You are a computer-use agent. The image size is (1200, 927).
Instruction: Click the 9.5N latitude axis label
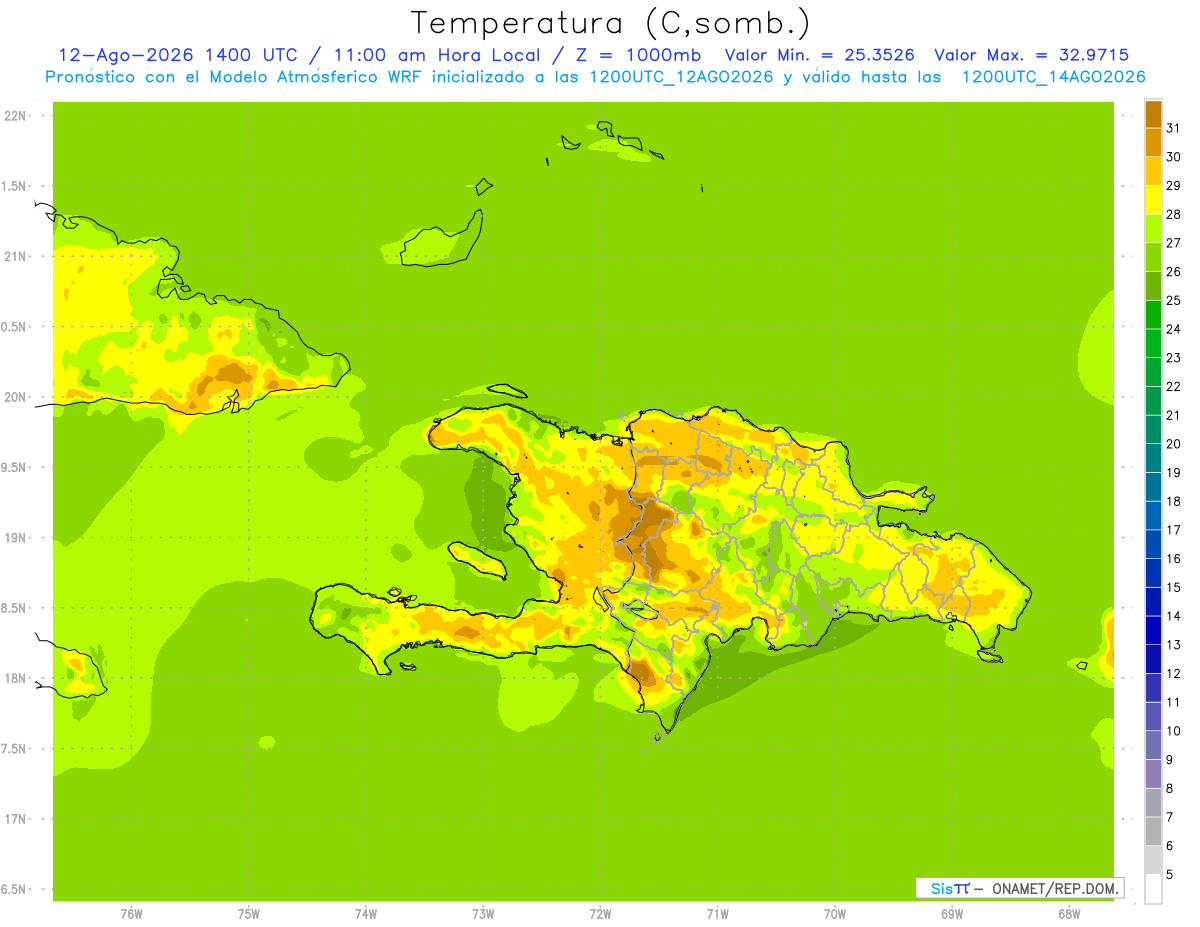15,468
